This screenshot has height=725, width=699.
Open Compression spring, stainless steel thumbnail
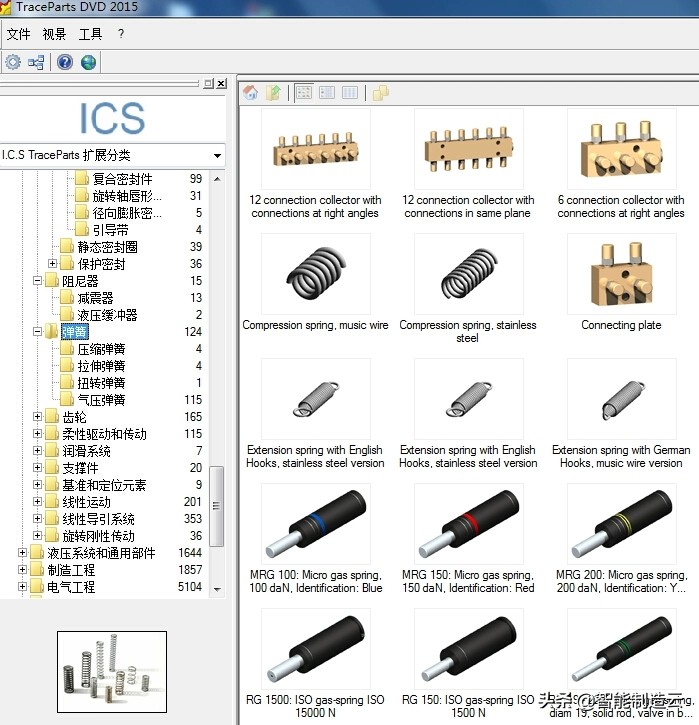(468, 274)
